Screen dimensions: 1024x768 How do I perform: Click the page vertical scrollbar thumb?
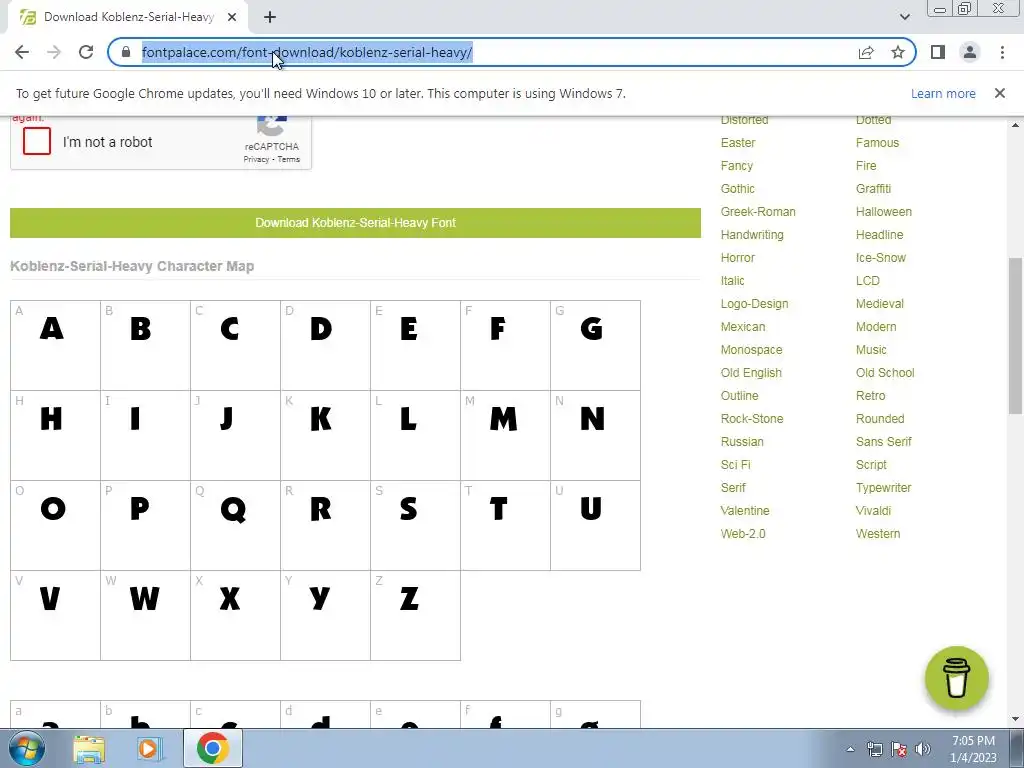1015,336
